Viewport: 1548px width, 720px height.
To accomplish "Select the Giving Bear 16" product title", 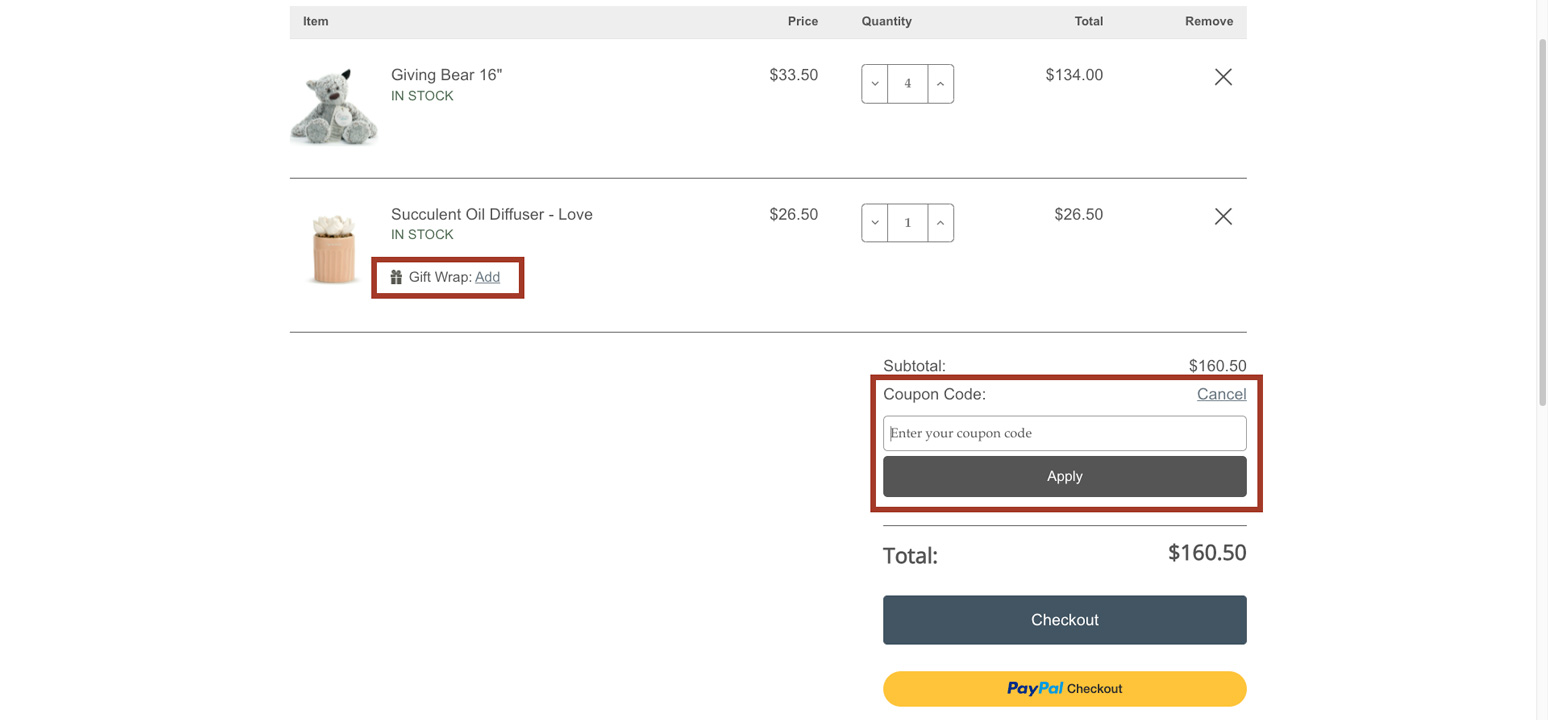I will (x=446, y=74).
